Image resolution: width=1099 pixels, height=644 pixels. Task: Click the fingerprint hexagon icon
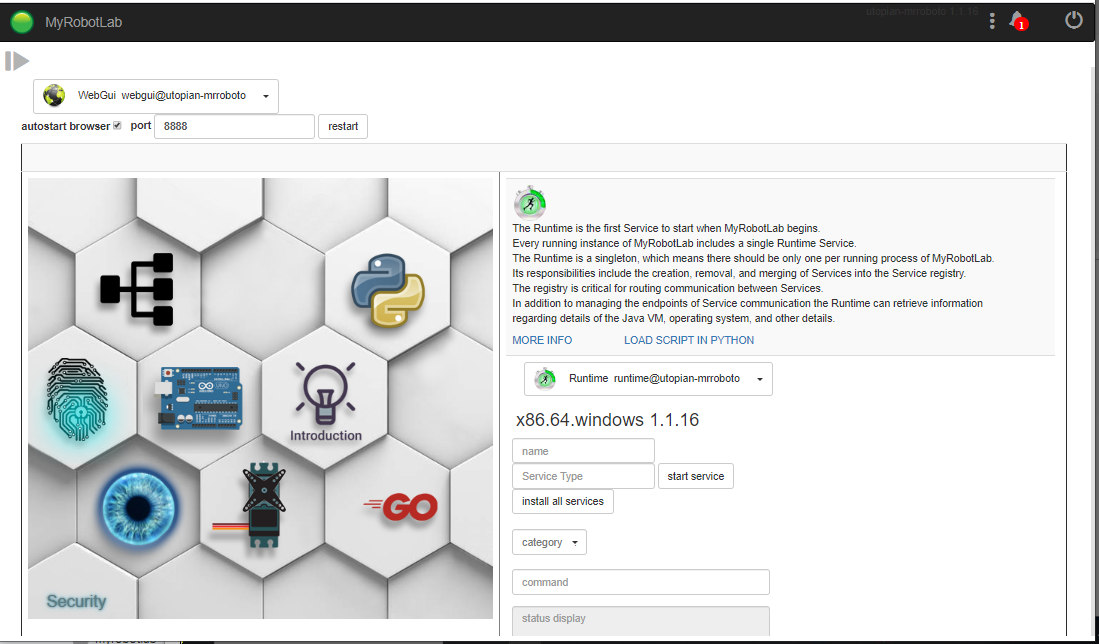(77, 399)
